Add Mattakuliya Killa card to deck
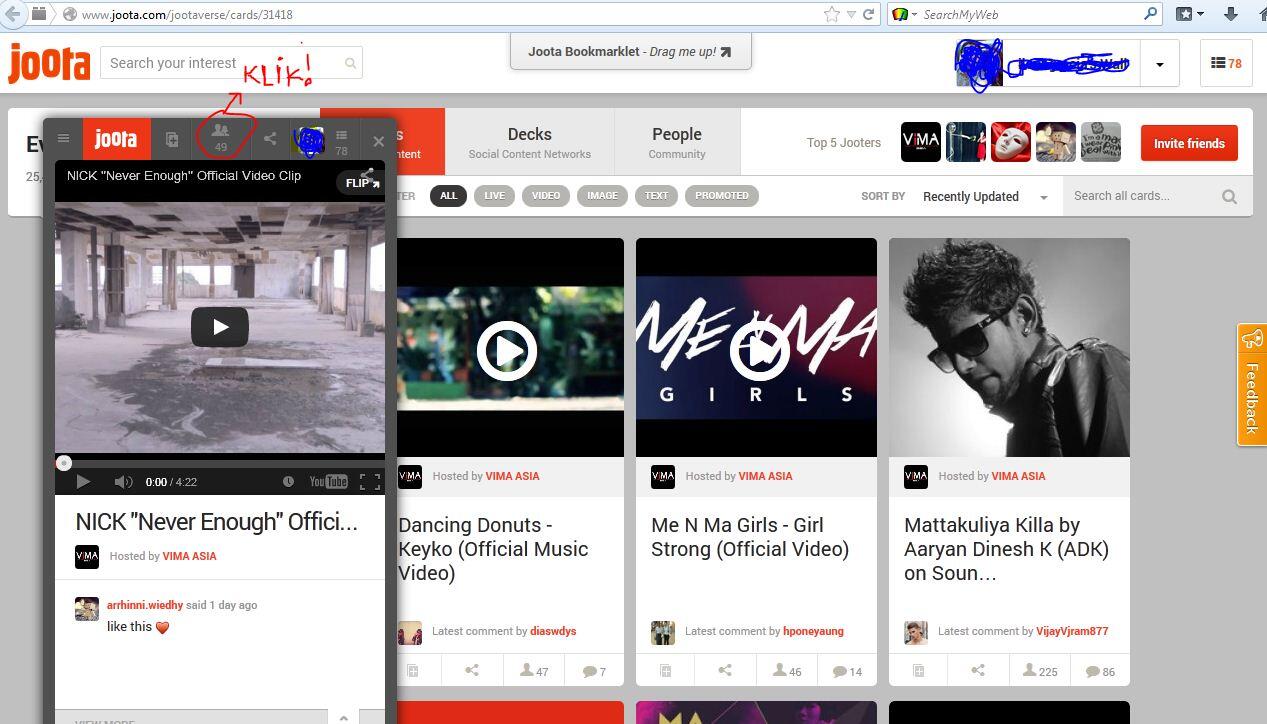 pos(918,671)
